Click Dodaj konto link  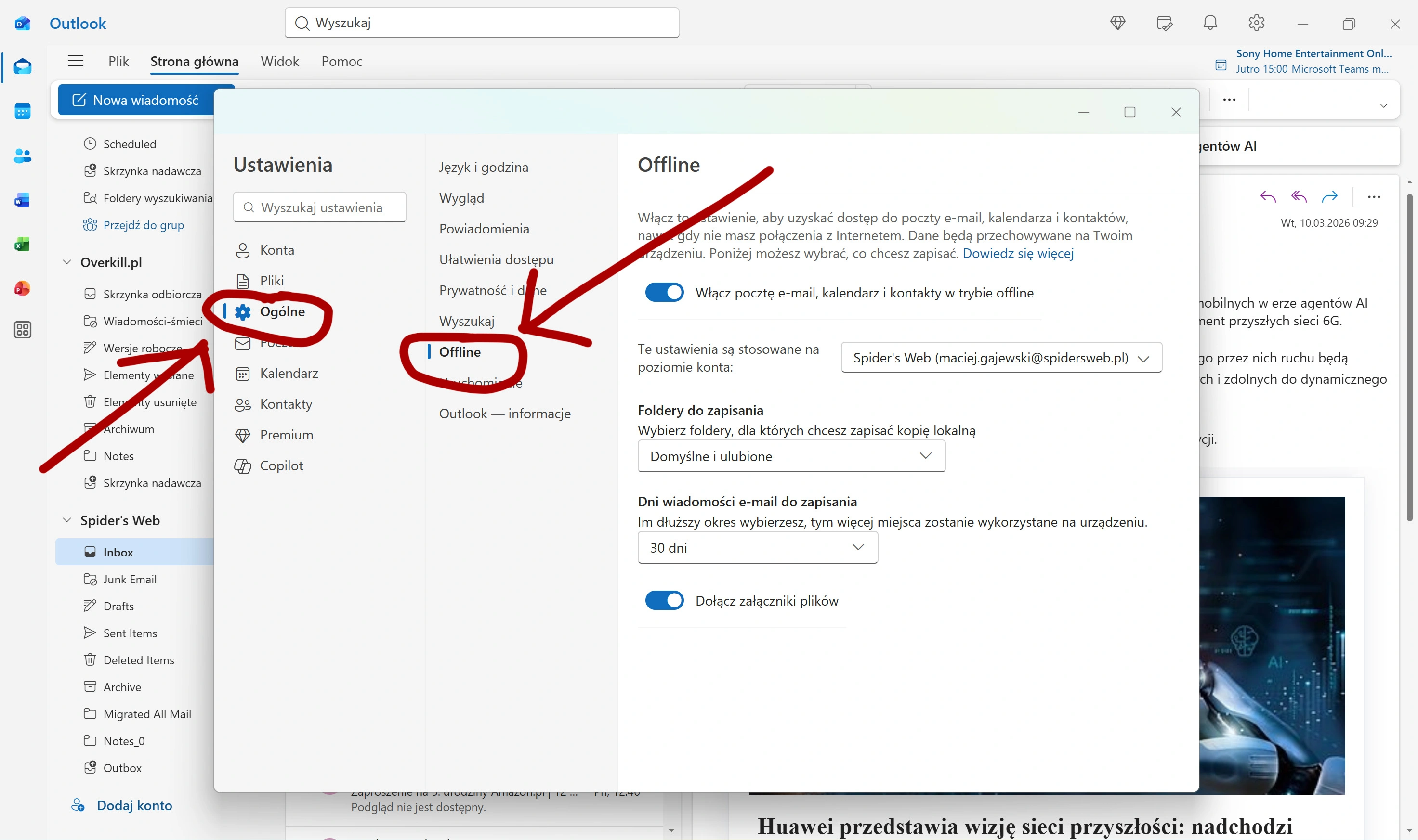(134, 805)
